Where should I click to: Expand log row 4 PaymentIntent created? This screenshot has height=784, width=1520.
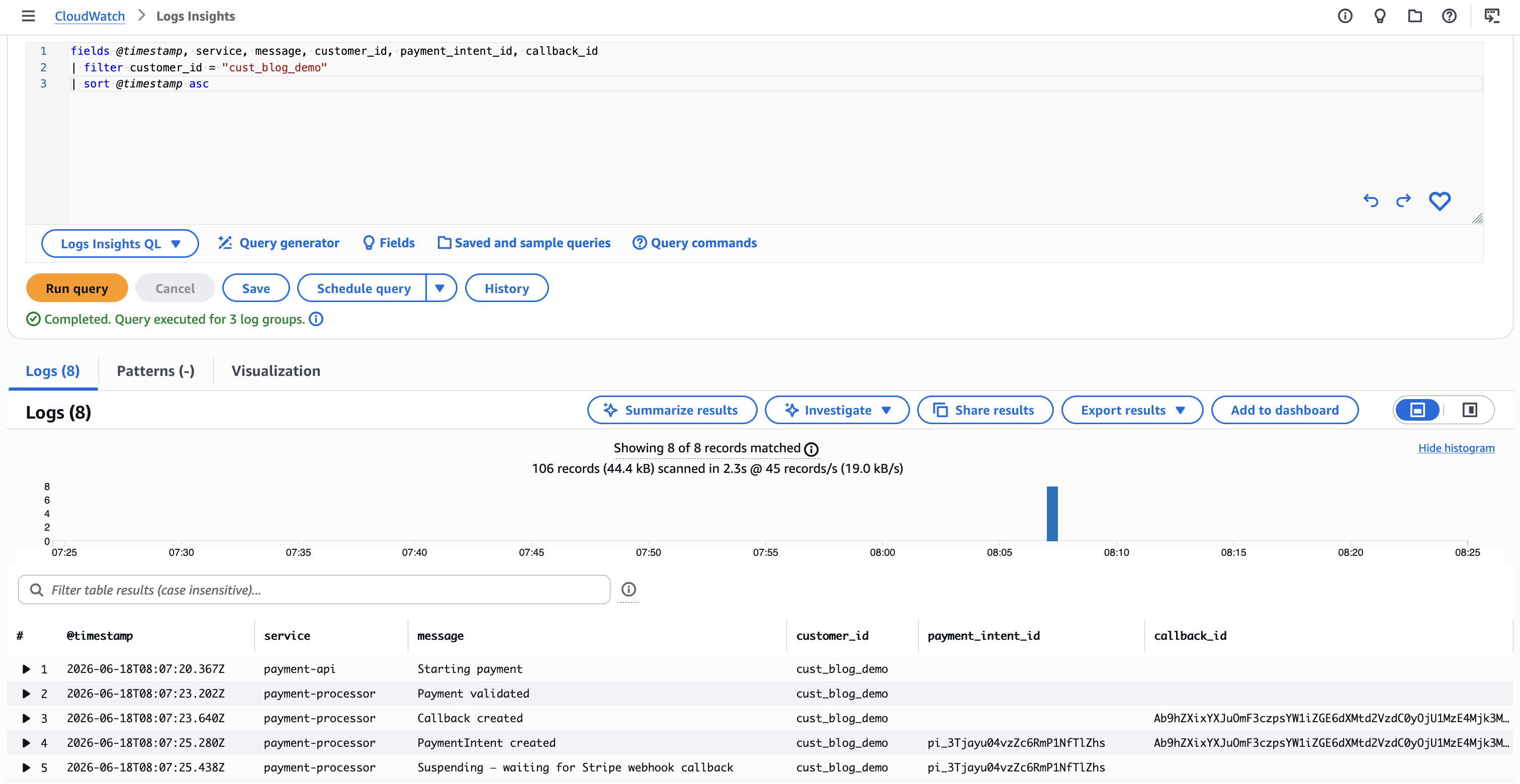(x=26, y=743)
